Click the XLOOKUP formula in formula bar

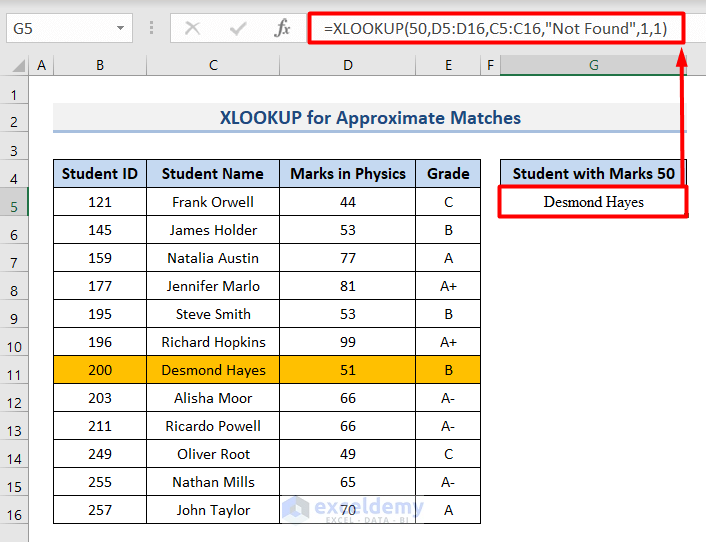(500, 29)
